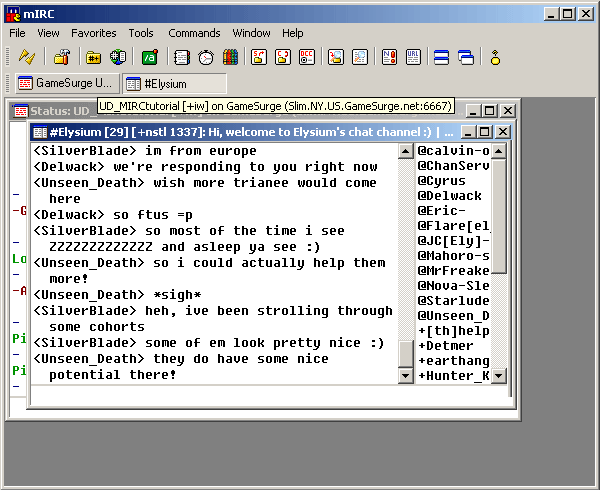Screen dimensions: 600x490
Task: Tile windows using the toolbar icon
Action: 442,57
